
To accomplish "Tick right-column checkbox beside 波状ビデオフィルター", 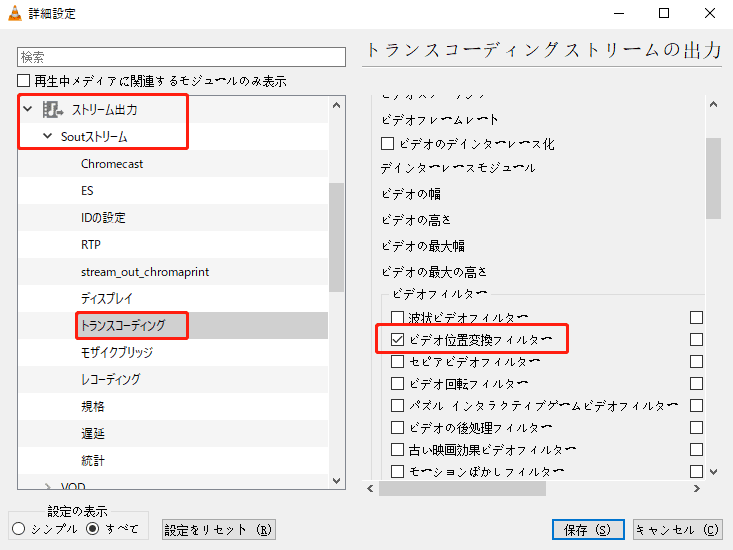I will (697, 318).
